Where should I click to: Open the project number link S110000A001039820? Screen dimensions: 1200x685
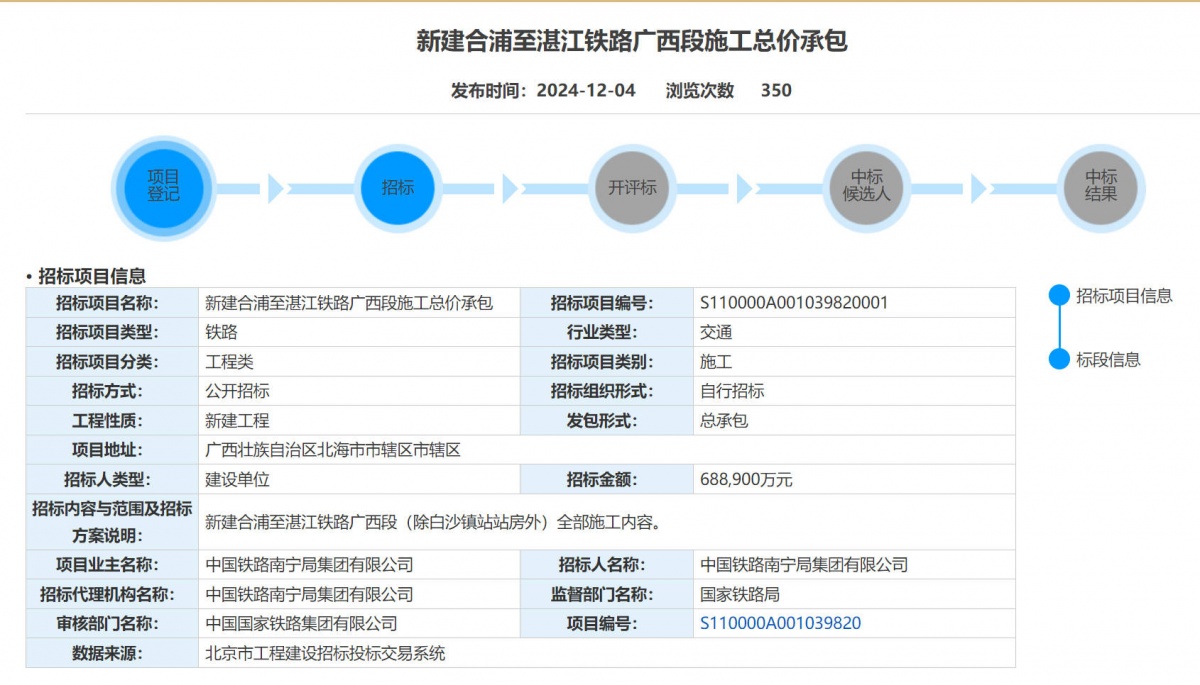[x=780, y=624]
